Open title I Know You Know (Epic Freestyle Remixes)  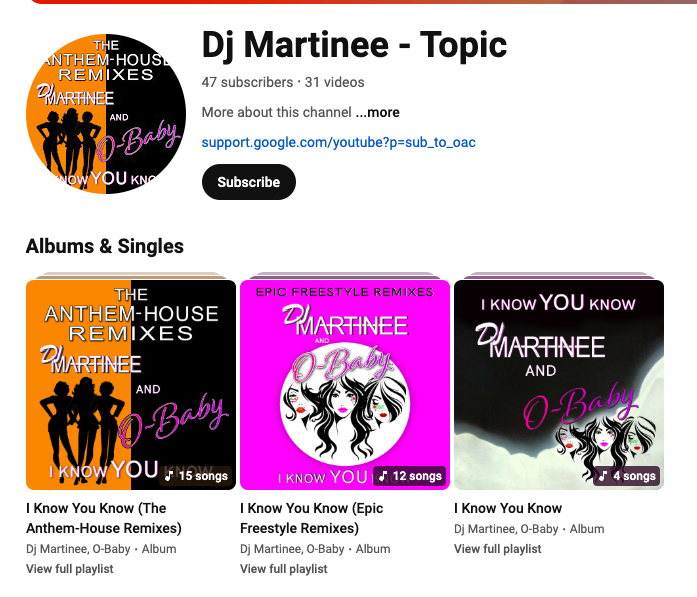(312, 518)
